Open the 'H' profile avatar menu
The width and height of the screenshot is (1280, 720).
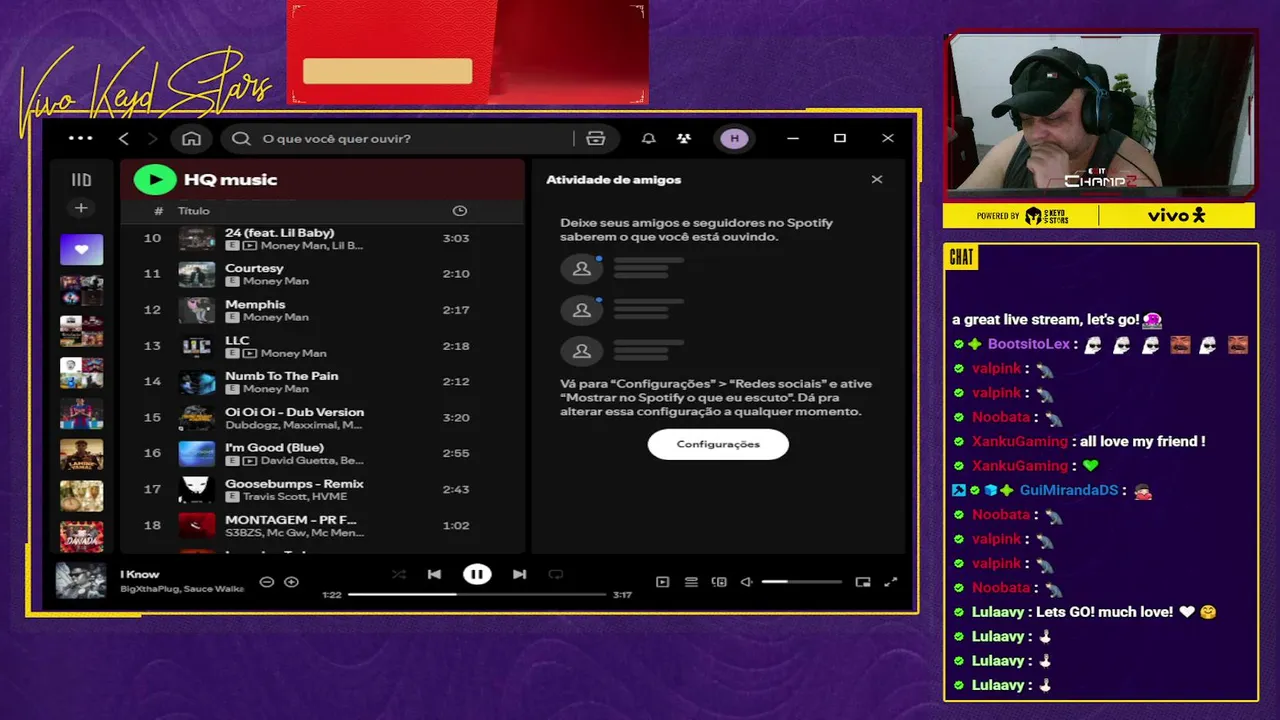[x=734, y=139]
